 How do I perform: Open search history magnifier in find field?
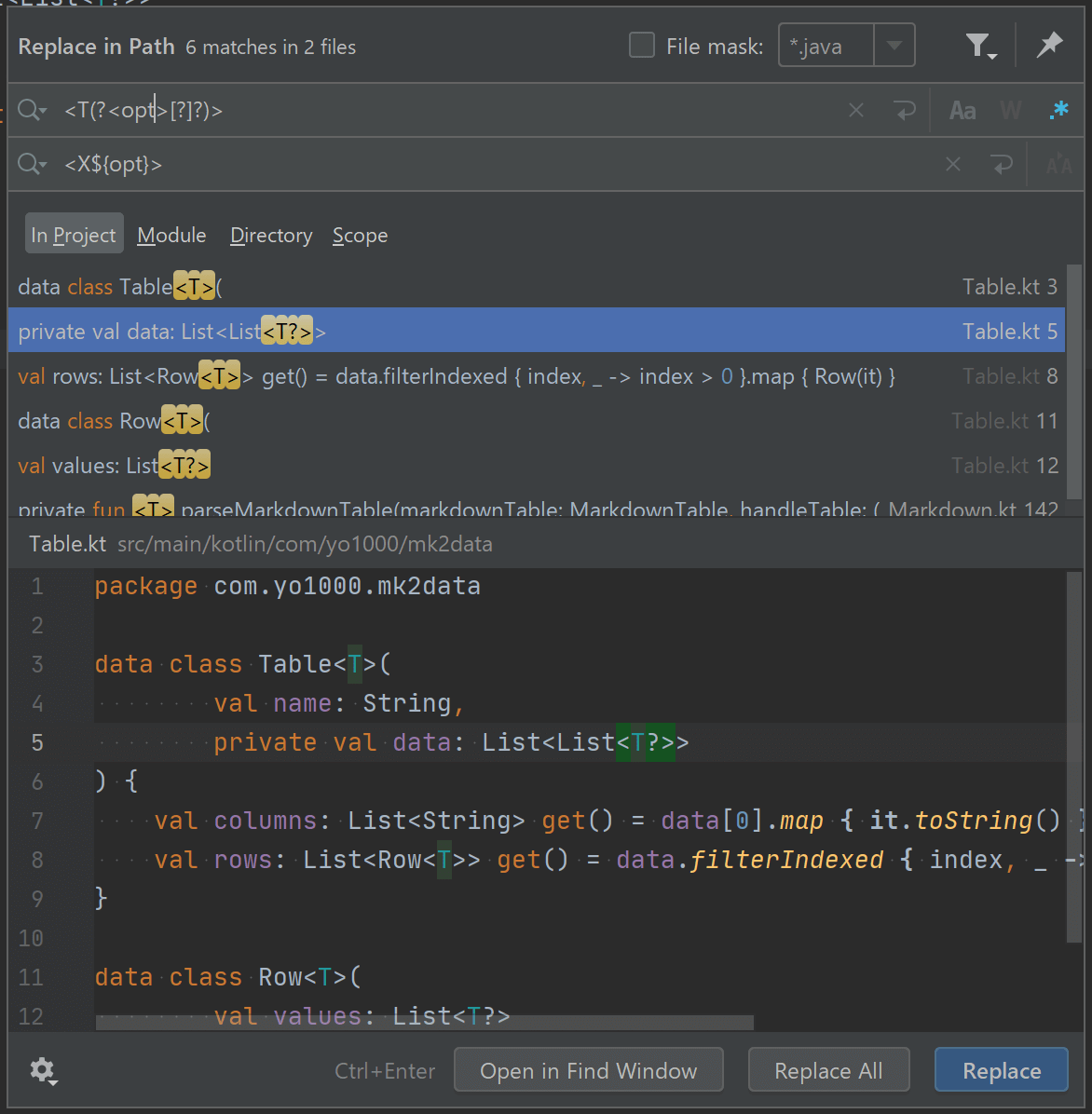click(x=32, y=111)
